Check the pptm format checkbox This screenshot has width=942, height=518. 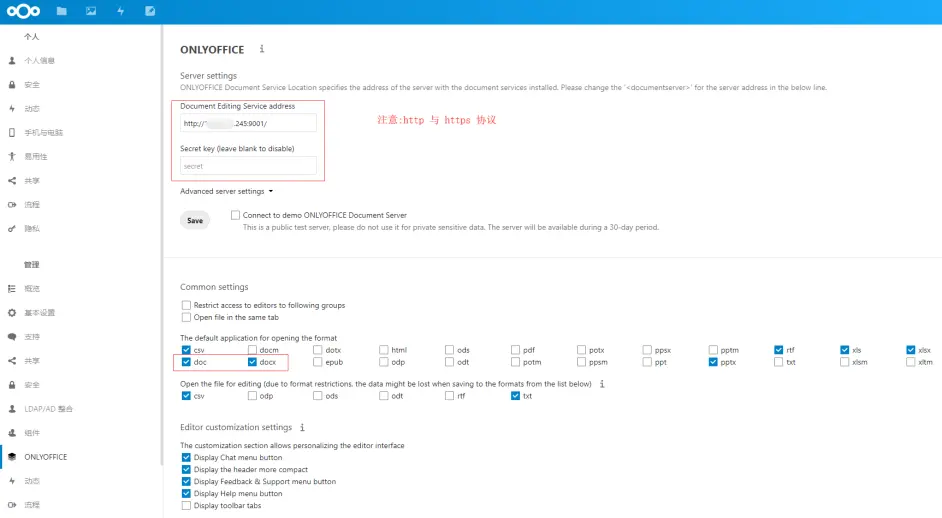[x=713, y=350]
